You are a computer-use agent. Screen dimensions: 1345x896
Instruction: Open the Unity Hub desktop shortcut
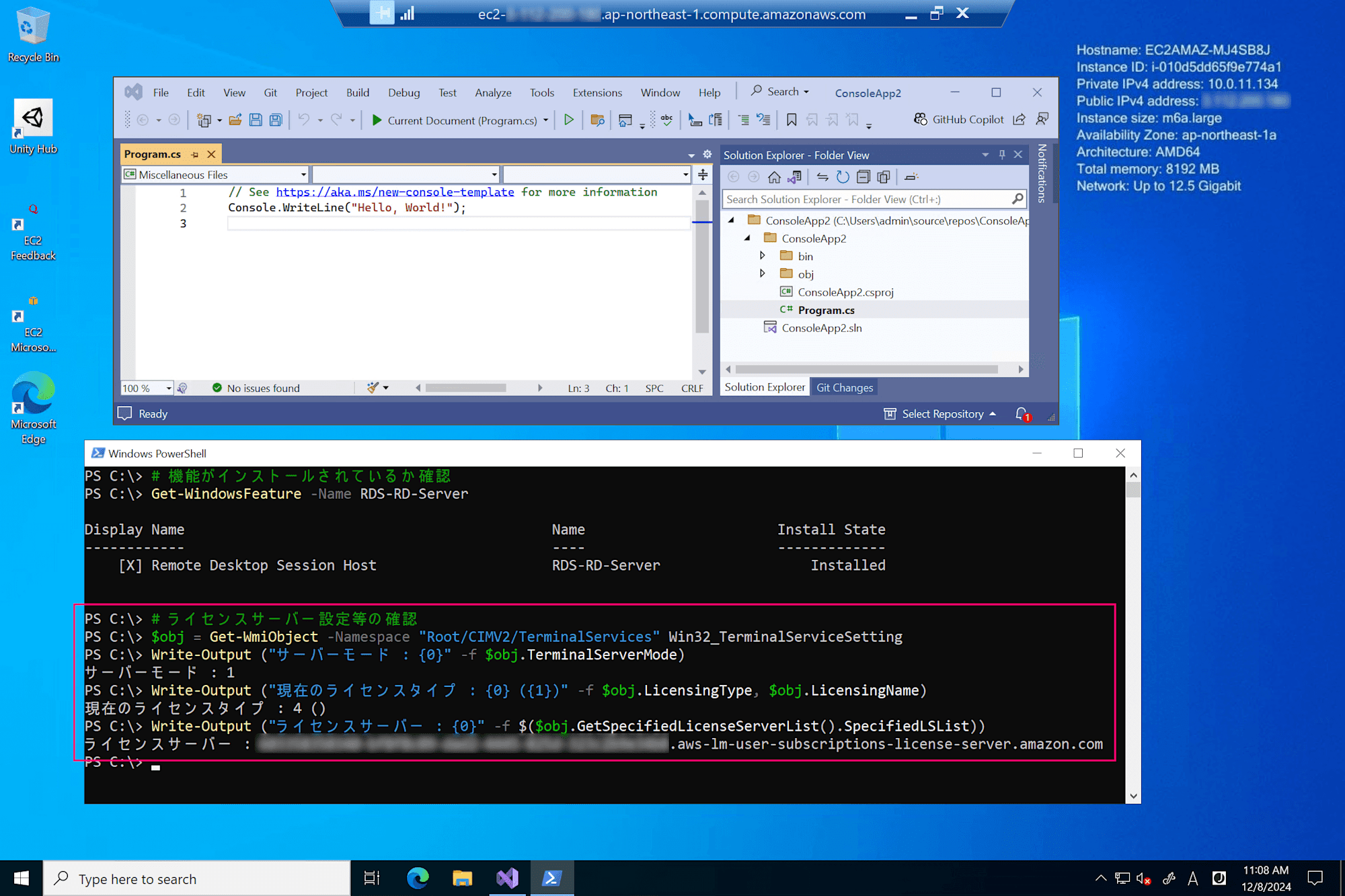click(x=33, y=128)
